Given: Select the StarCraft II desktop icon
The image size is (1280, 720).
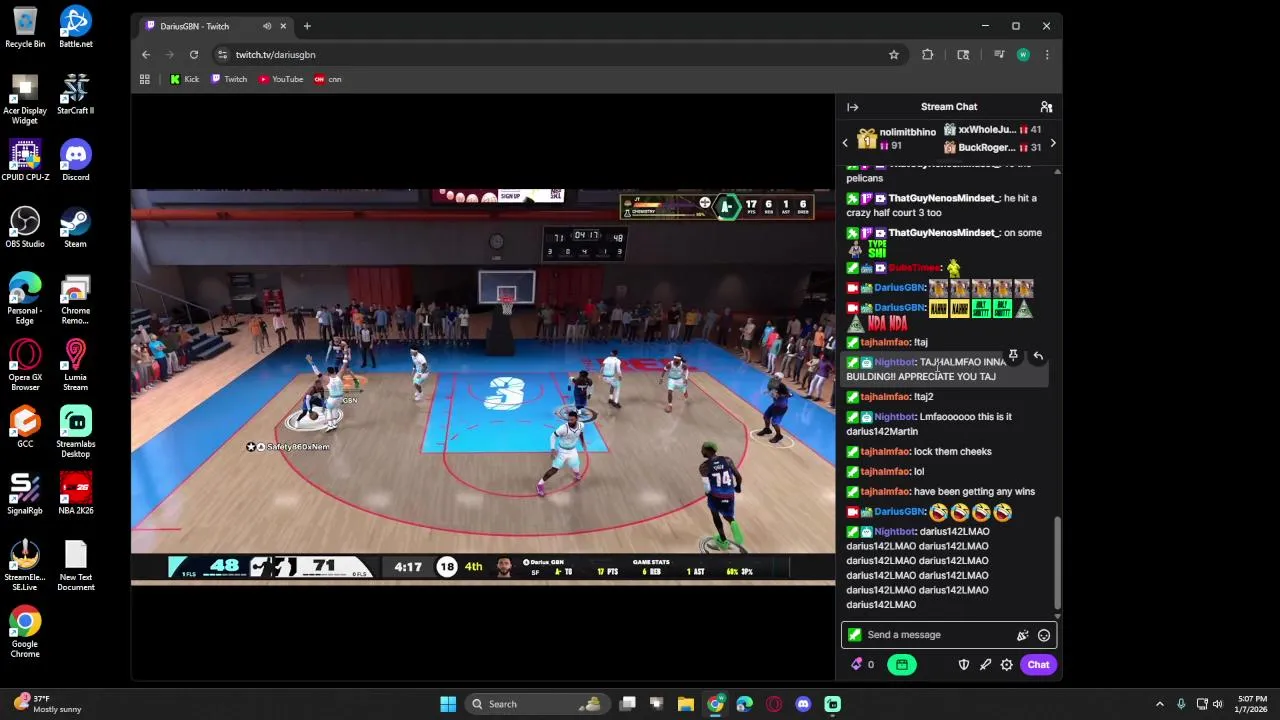Looking at the screenshot, I should (x=75, y=94).
